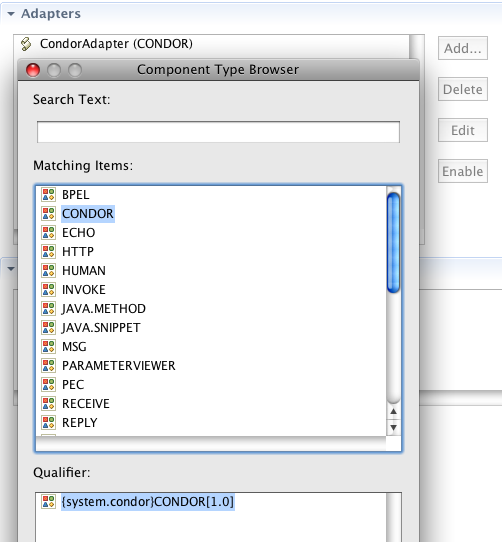
Task: Choose the HTTP item icon
Action: click(x=48, y=252)
